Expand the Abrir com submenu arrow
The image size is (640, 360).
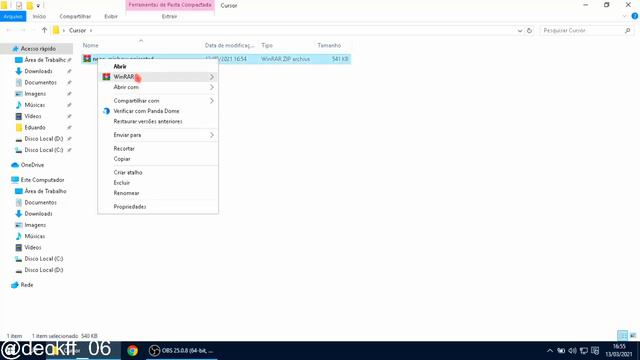[x=212, y=87]
